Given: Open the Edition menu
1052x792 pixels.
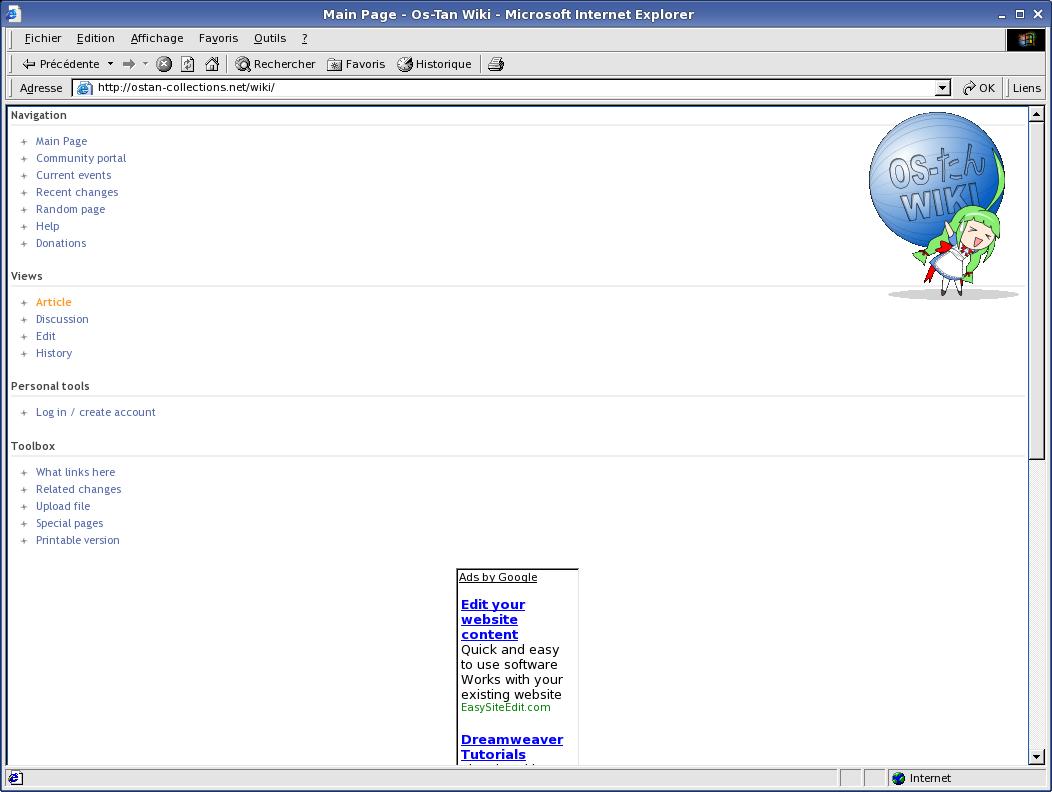Looking at the screenshot, I should (x=95, y=38).
